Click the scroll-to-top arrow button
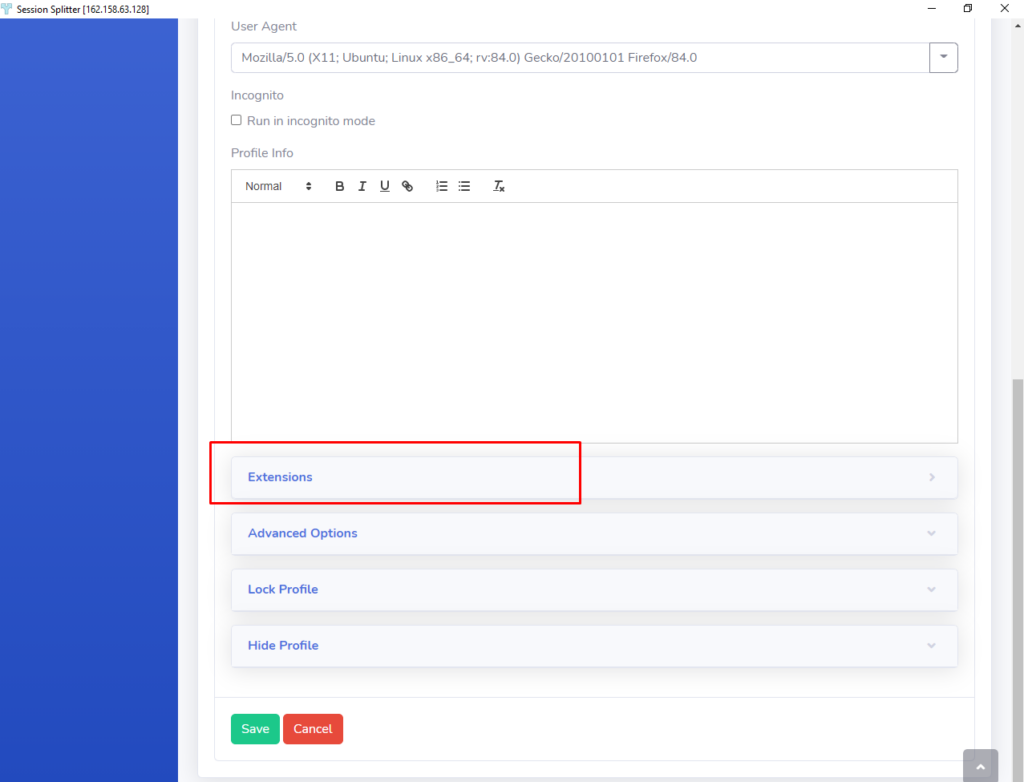The height and width of the screenshot is (782, 1024). coord(980,766)
